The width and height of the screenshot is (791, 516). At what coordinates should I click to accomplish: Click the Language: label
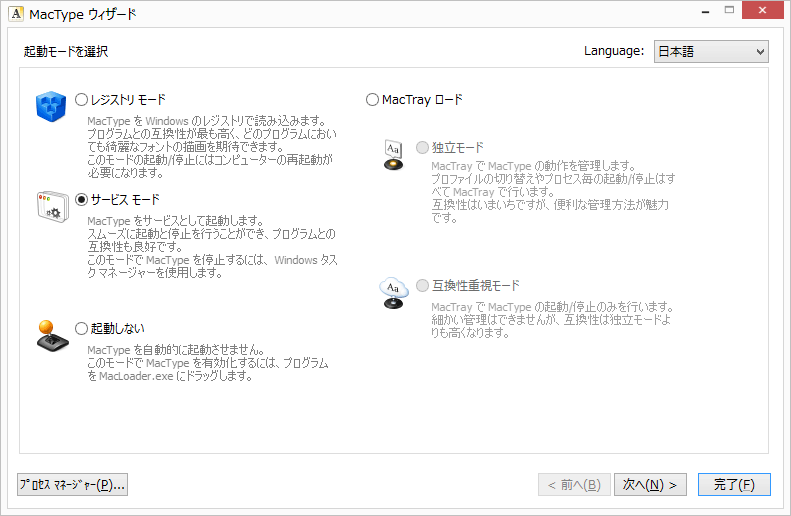pyautogui.click(x=614, y=51)
